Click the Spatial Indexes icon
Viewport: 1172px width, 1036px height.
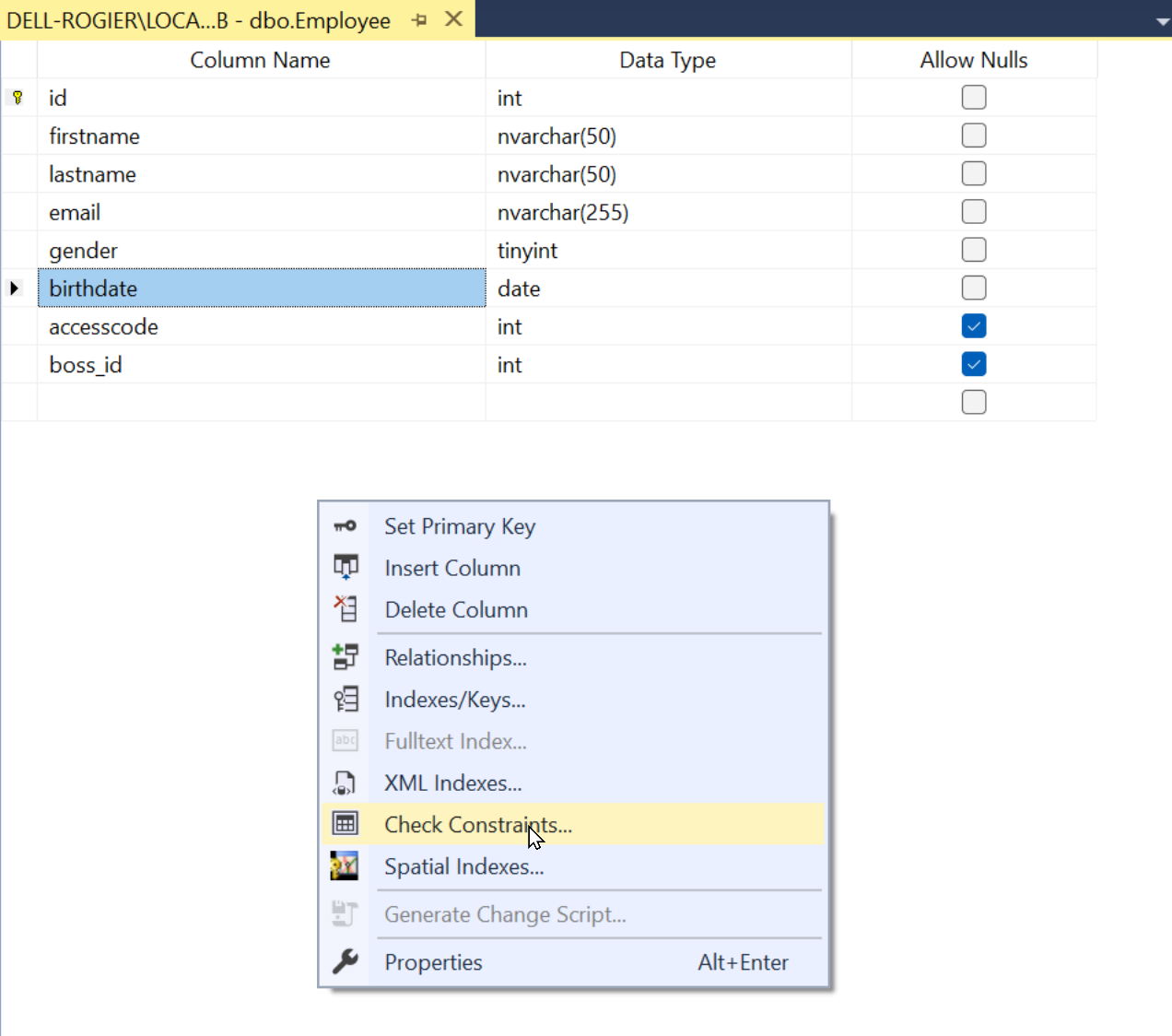click(x=345, y=866)
